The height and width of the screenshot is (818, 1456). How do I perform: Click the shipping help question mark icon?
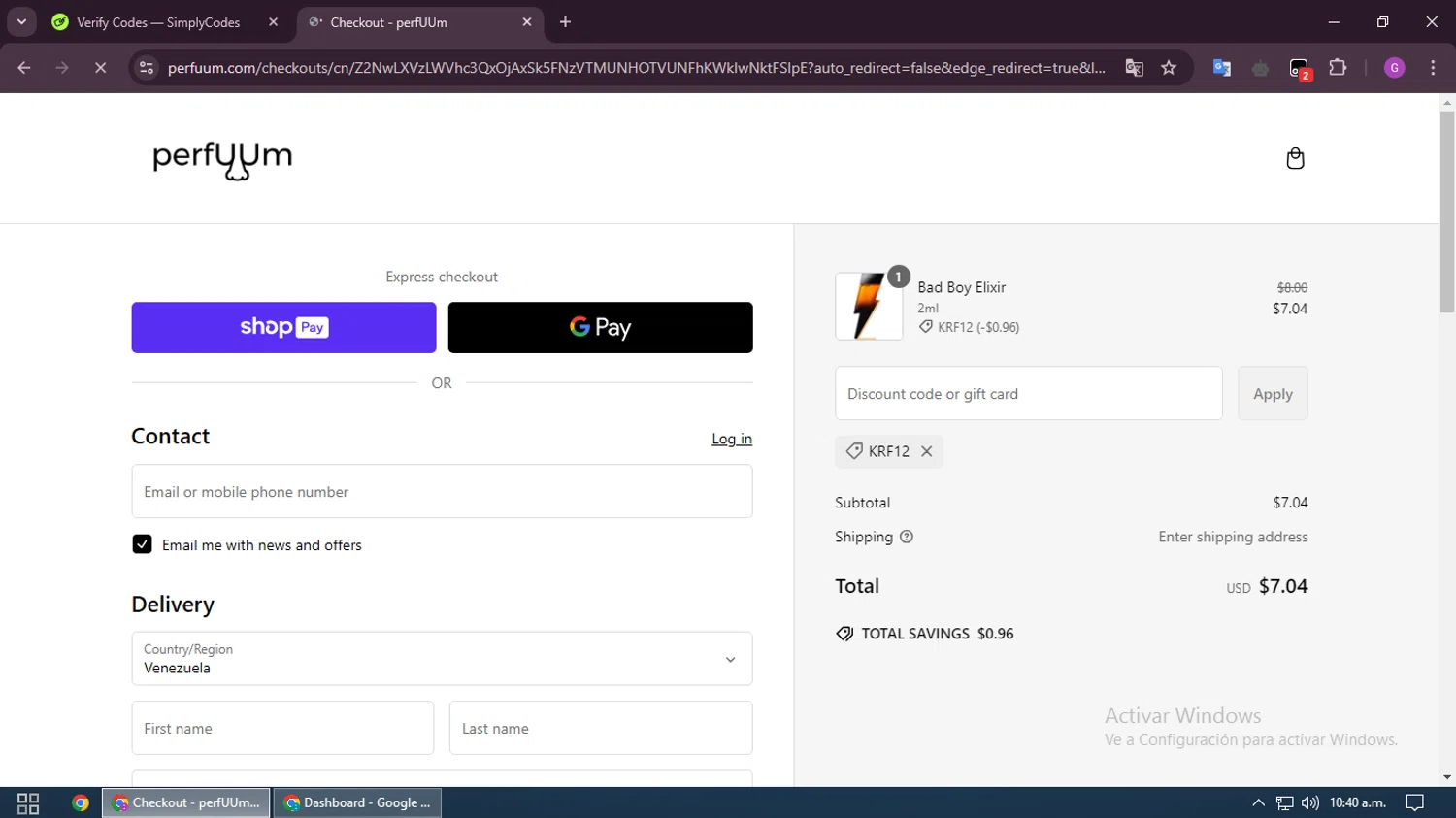pyautogui.click(x=907, y=537)
